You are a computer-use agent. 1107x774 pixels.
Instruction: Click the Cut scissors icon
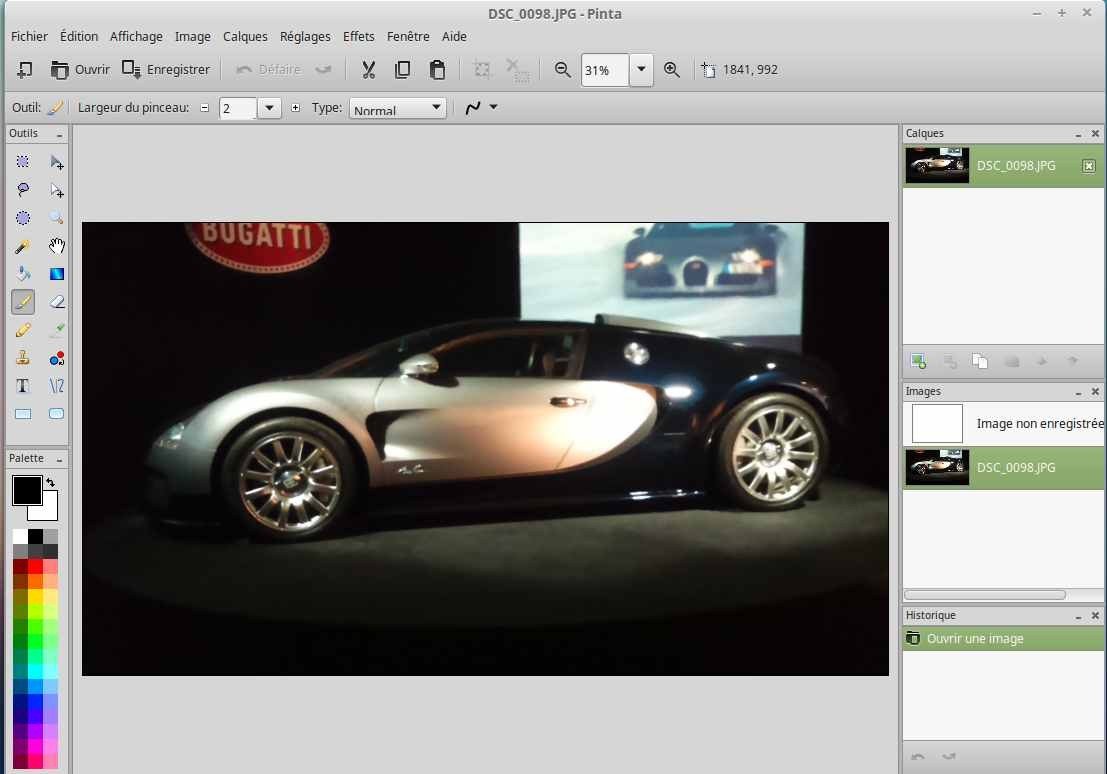click(x=368, y=70)
